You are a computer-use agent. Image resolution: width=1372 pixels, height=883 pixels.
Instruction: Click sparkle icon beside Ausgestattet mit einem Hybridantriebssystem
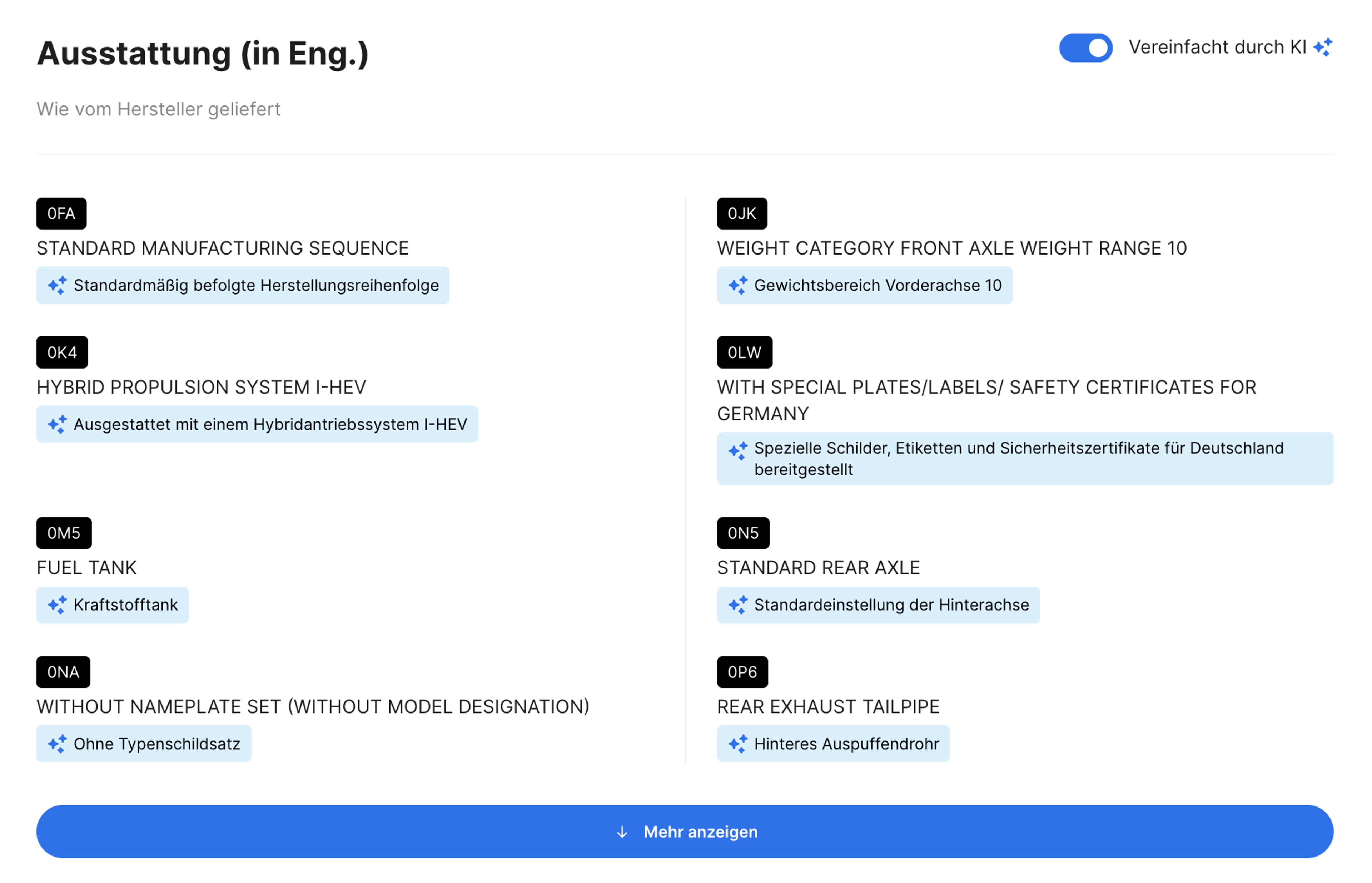click(57, 424)
